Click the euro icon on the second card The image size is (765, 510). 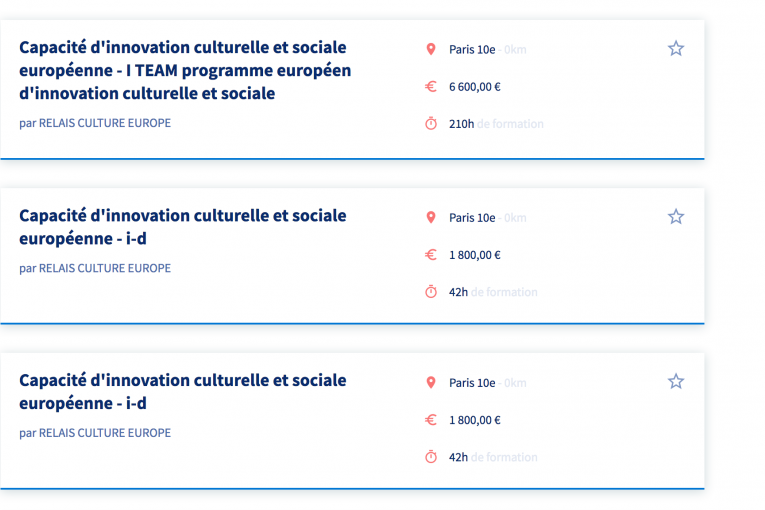(431, 254)
